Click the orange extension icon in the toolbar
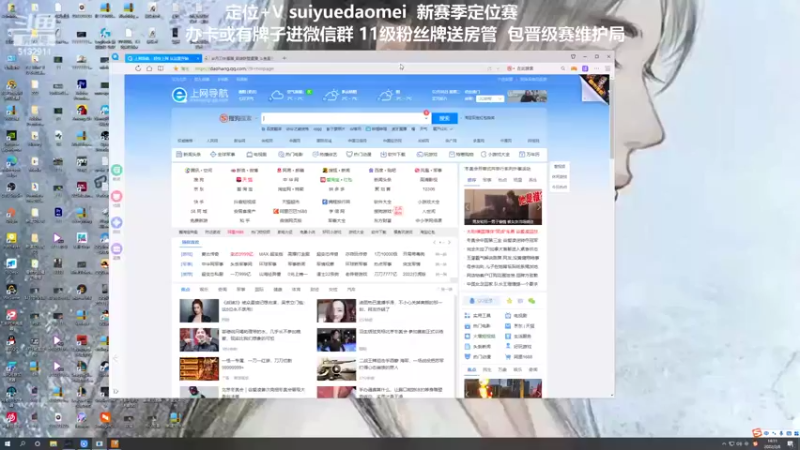800x450 pixels. 574,68
